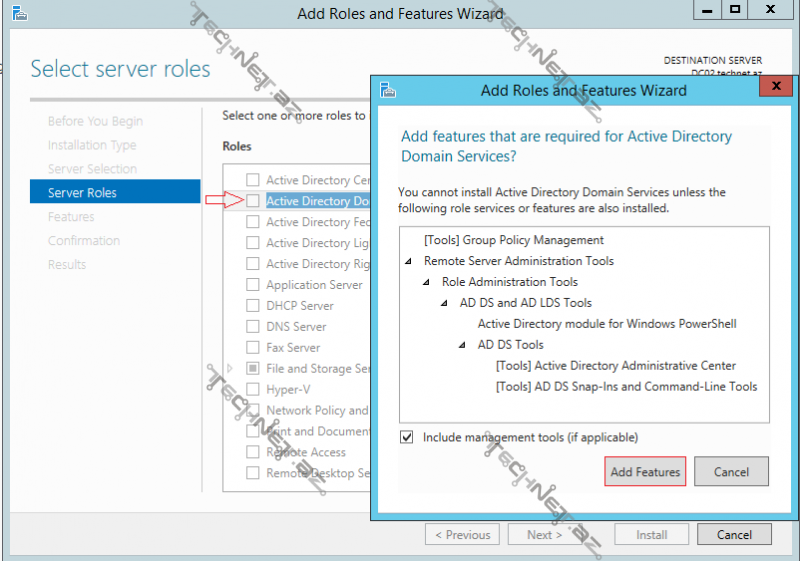This screenshot has width=800, height=561.
Task: Collapse AD DS and AD LDS Tools
Action: click(444, 303)
